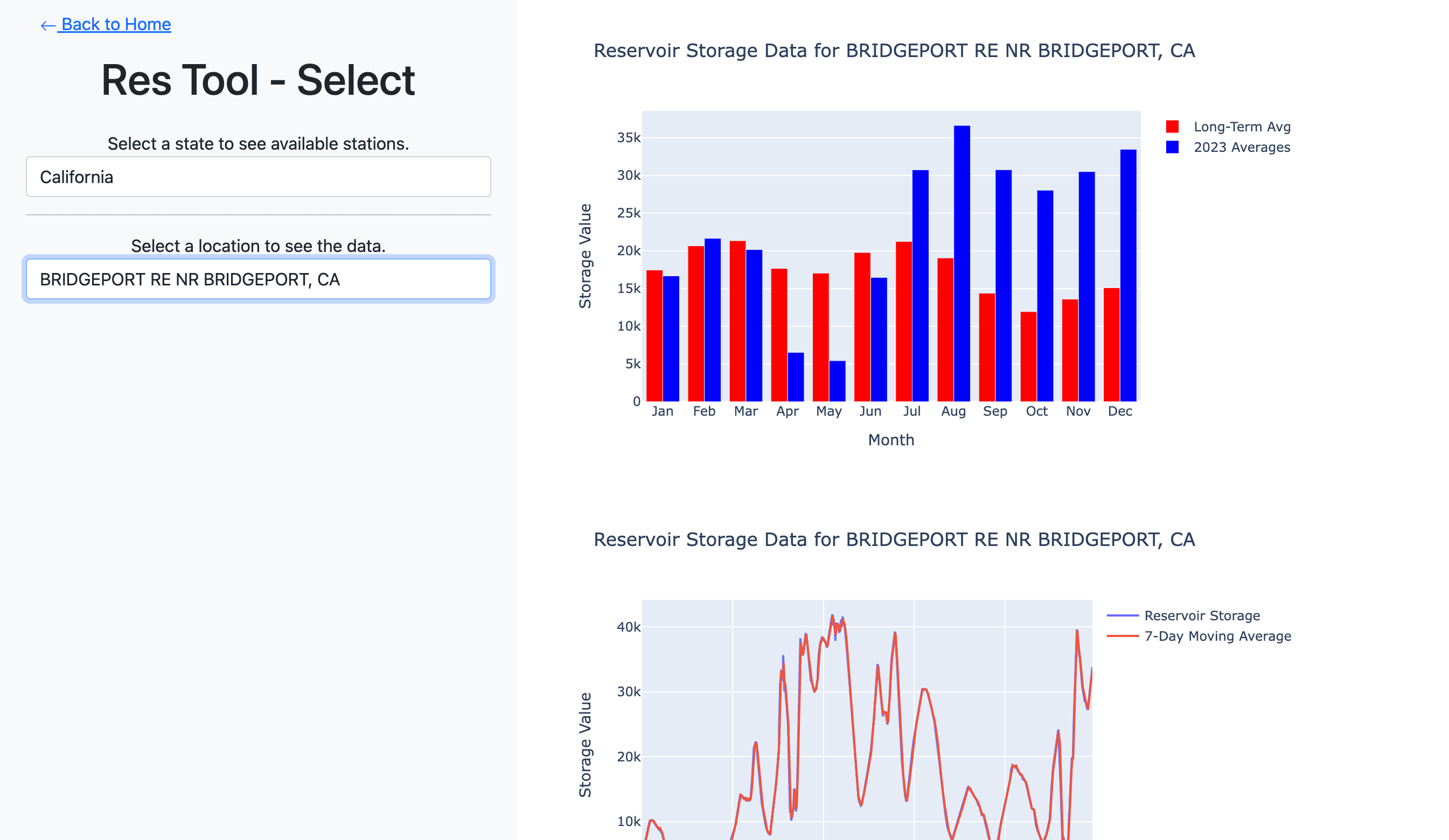Click the red January long-term bar
Image resolution: width=1449 pixels, height=840 pixels.
(x=654, y=336)
